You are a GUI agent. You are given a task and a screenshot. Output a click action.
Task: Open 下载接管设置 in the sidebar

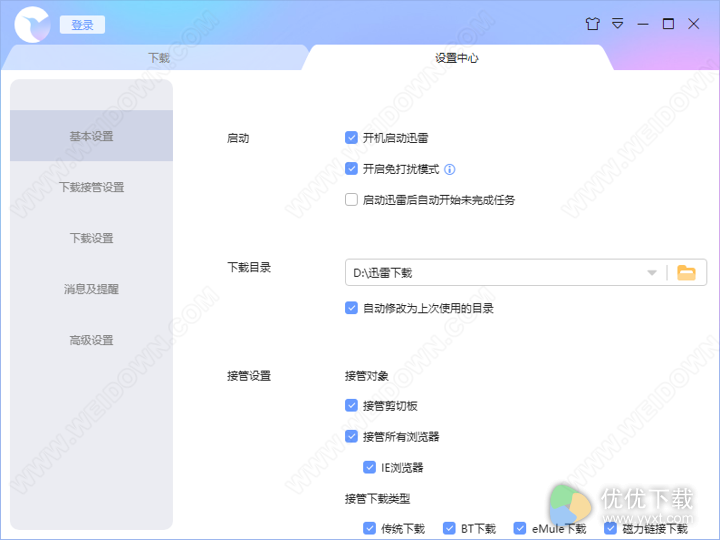[91, 187]
